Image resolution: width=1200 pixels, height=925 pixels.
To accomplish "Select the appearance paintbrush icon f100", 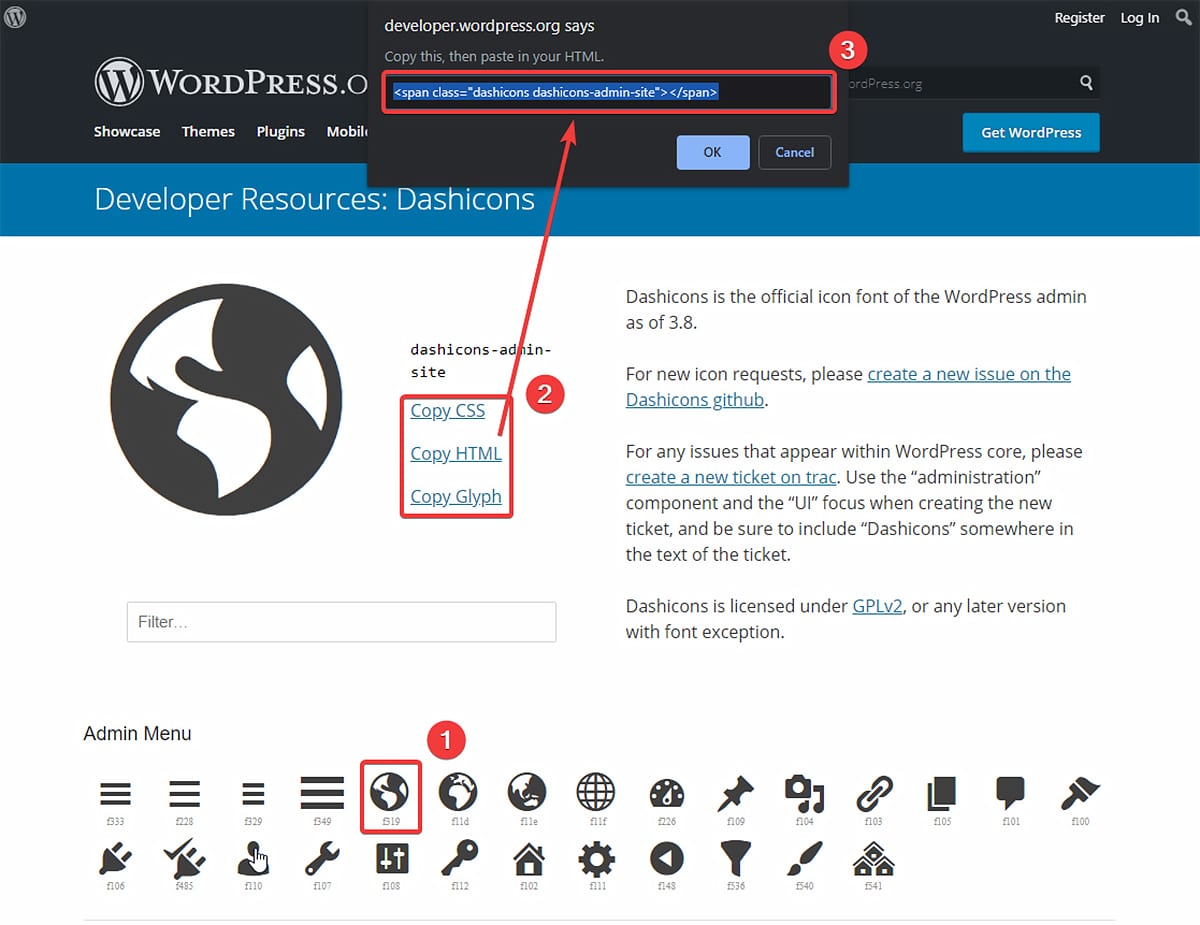I will [x=1080, y=794].
